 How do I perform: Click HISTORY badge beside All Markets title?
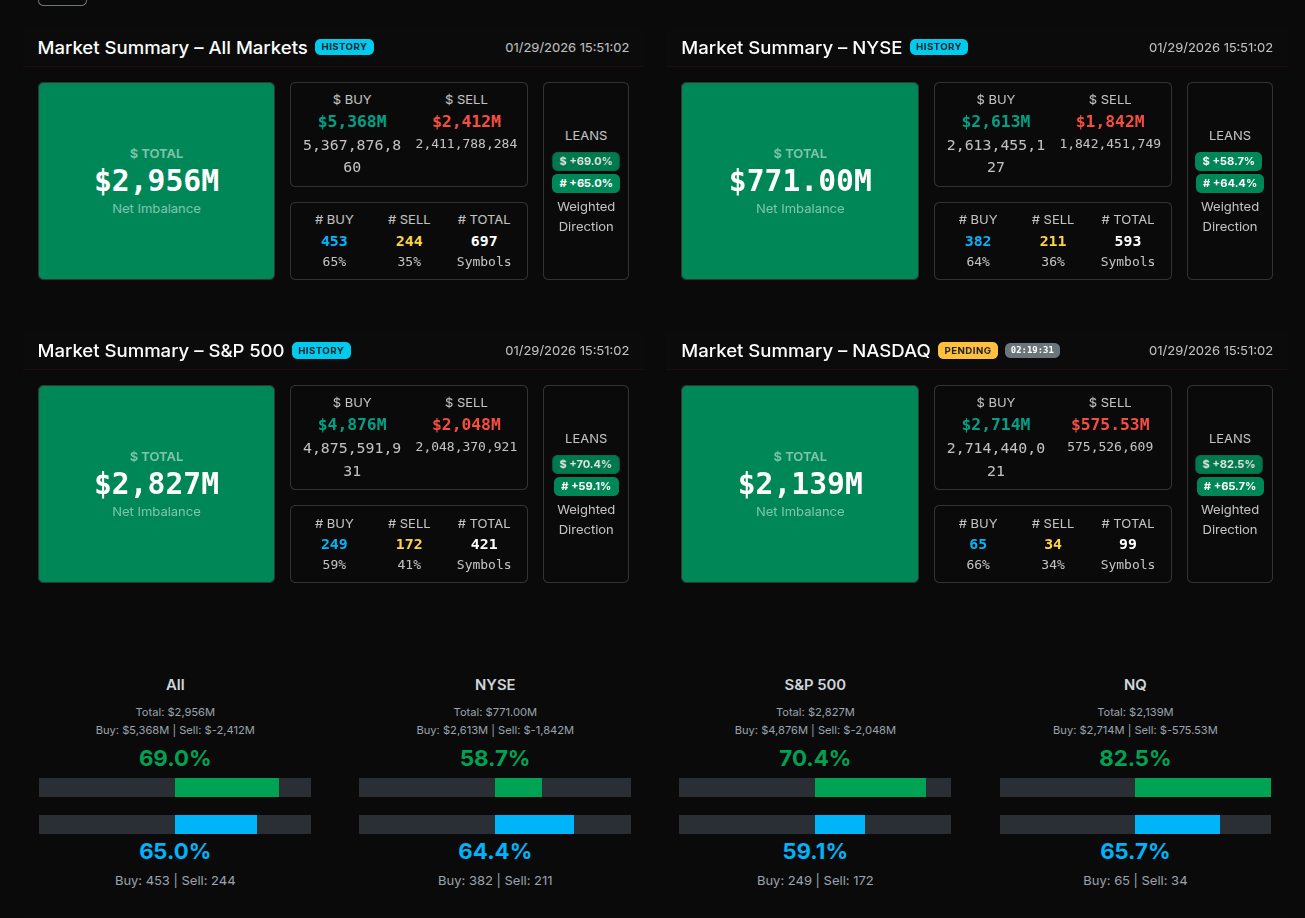coord(344,47)
